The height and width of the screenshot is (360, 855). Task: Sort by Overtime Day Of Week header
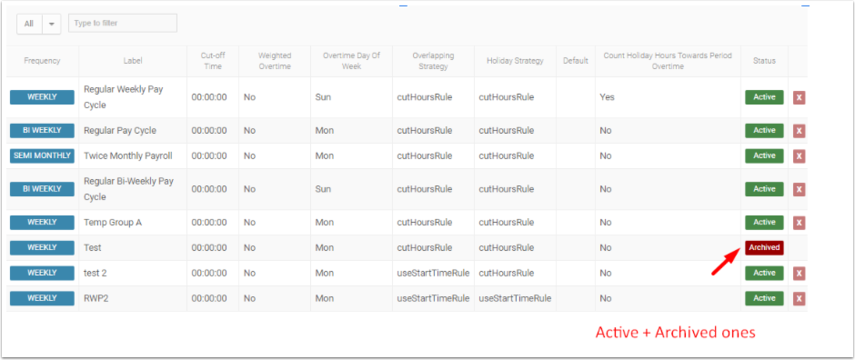pos(351,61)
